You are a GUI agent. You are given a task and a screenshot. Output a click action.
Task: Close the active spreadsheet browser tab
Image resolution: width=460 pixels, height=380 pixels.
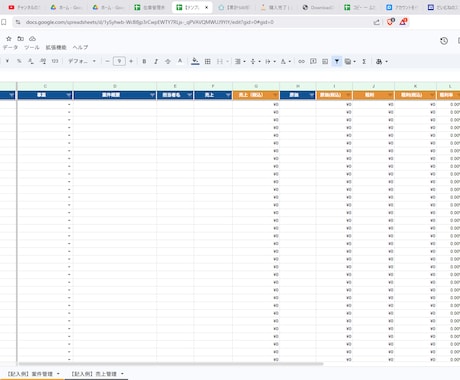tap(206, 7)
